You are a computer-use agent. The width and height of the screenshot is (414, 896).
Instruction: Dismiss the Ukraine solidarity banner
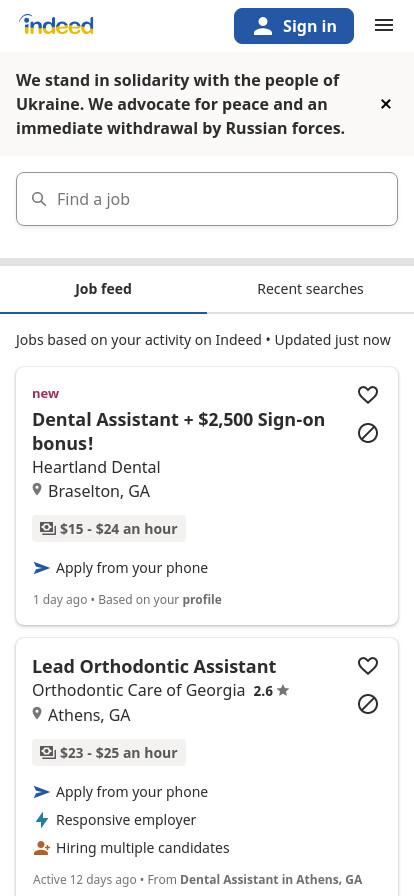[386, 104]
